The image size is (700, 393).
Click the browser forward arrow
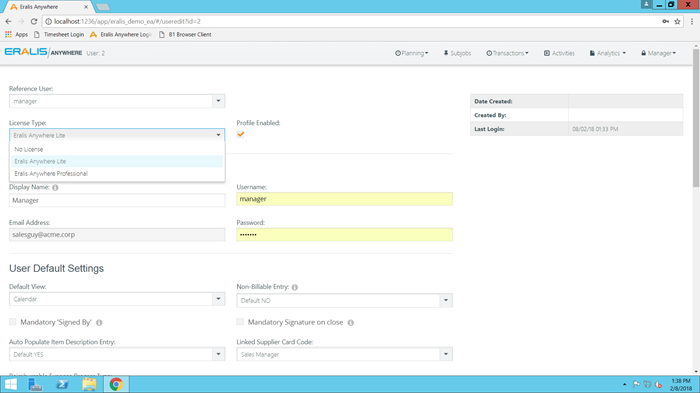[x=21, y=21]
